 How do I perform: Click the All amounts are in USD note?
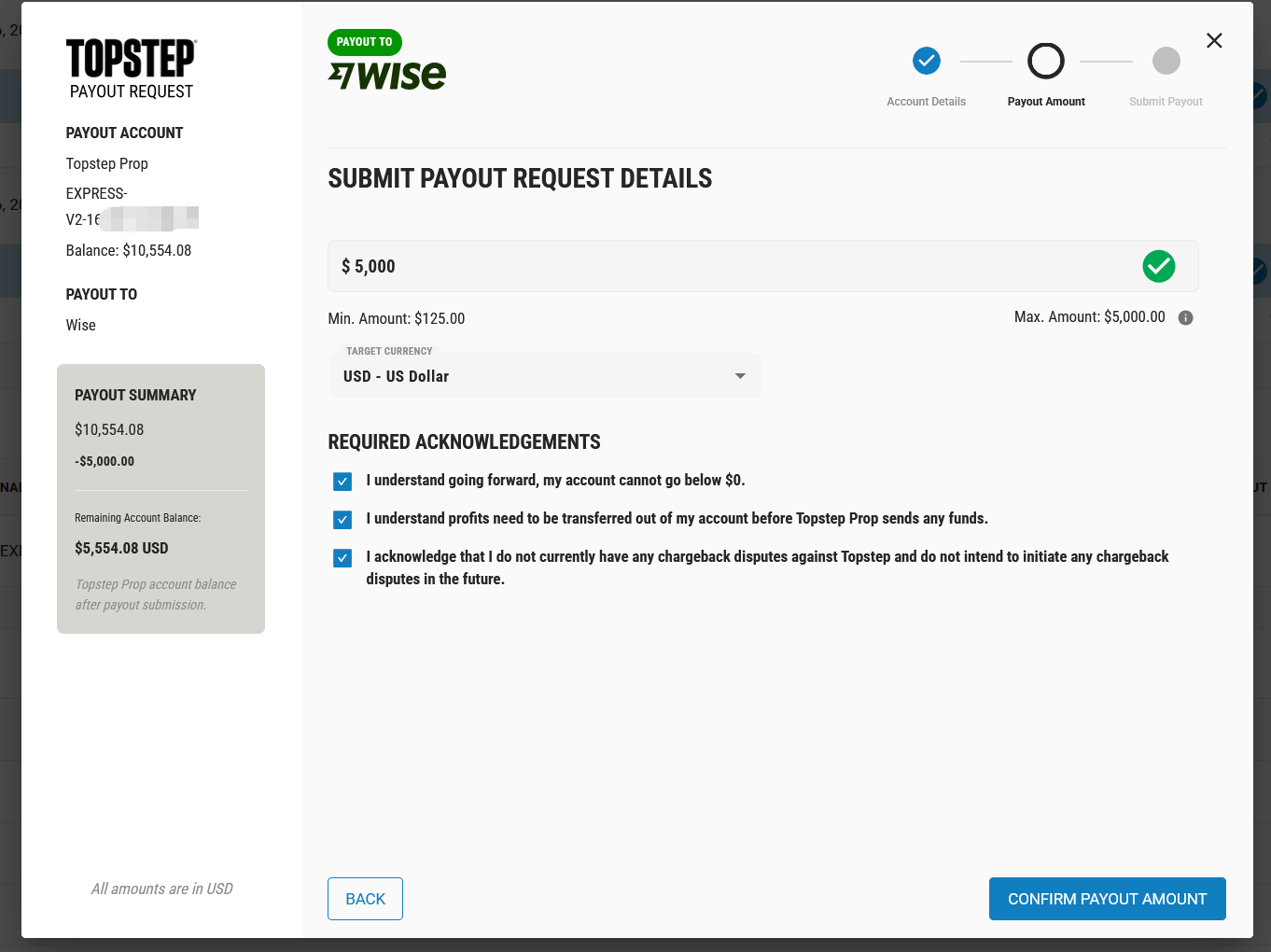[162, 889]
